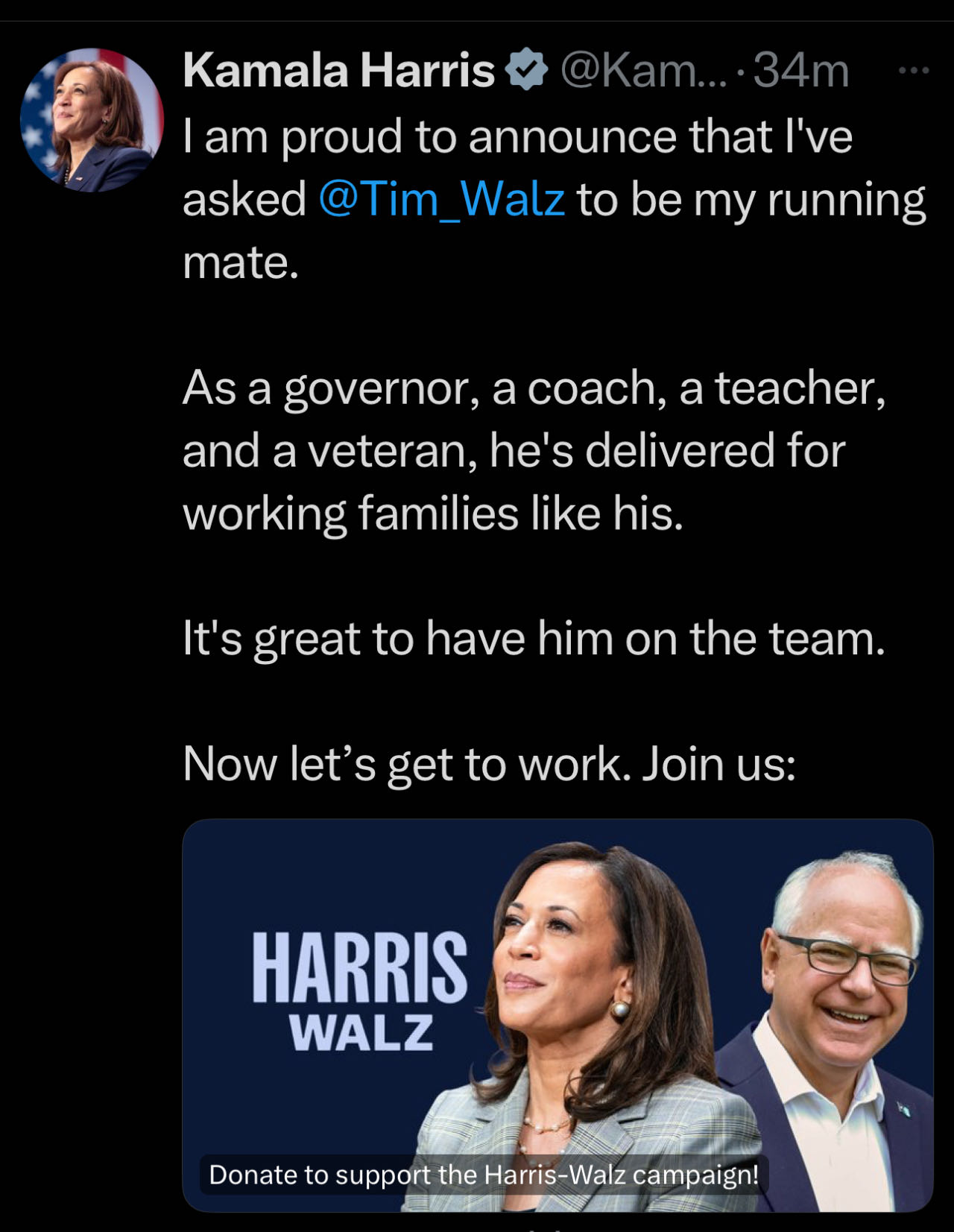Viewport: 954px width, 1232px height.
Task: Click the large HARRIS wordmark in card
Action: 360,967
